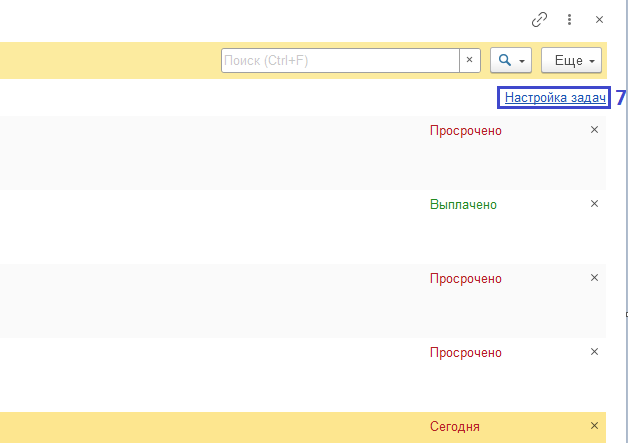Screen dimensions: 628x443
Task: Open the Еще dropdown menu
Action: pyautogui.click(x=571, y=60)
